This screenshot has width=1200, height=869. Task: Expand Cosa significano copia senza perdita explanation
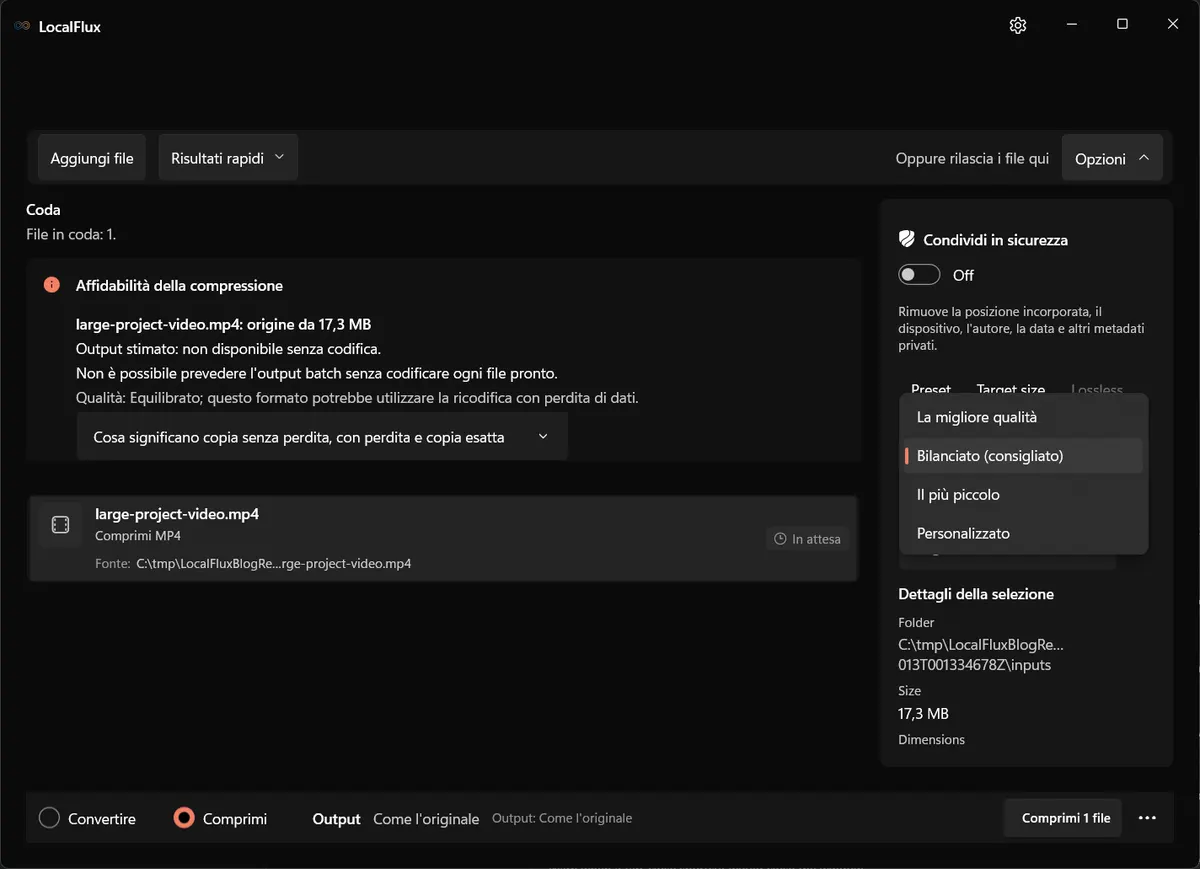click(322, 437)
